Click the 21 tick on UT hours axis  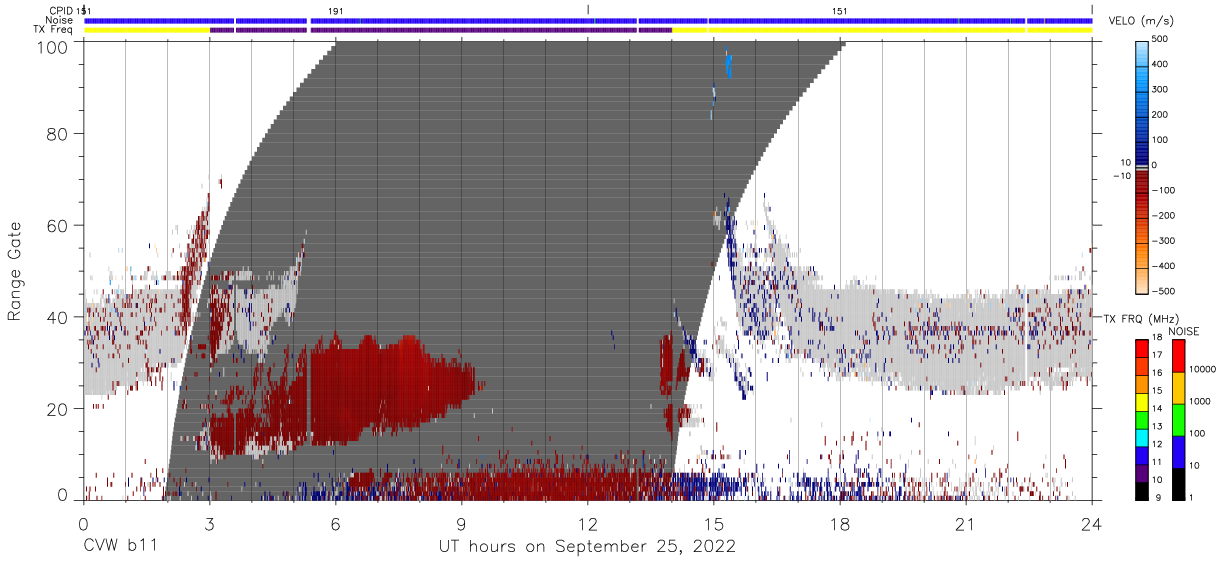coord(965,522)
